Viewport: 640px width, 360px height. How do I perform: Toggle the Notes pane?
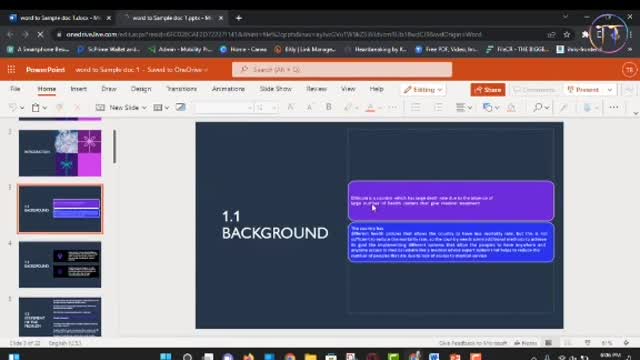tap(526, 343)
